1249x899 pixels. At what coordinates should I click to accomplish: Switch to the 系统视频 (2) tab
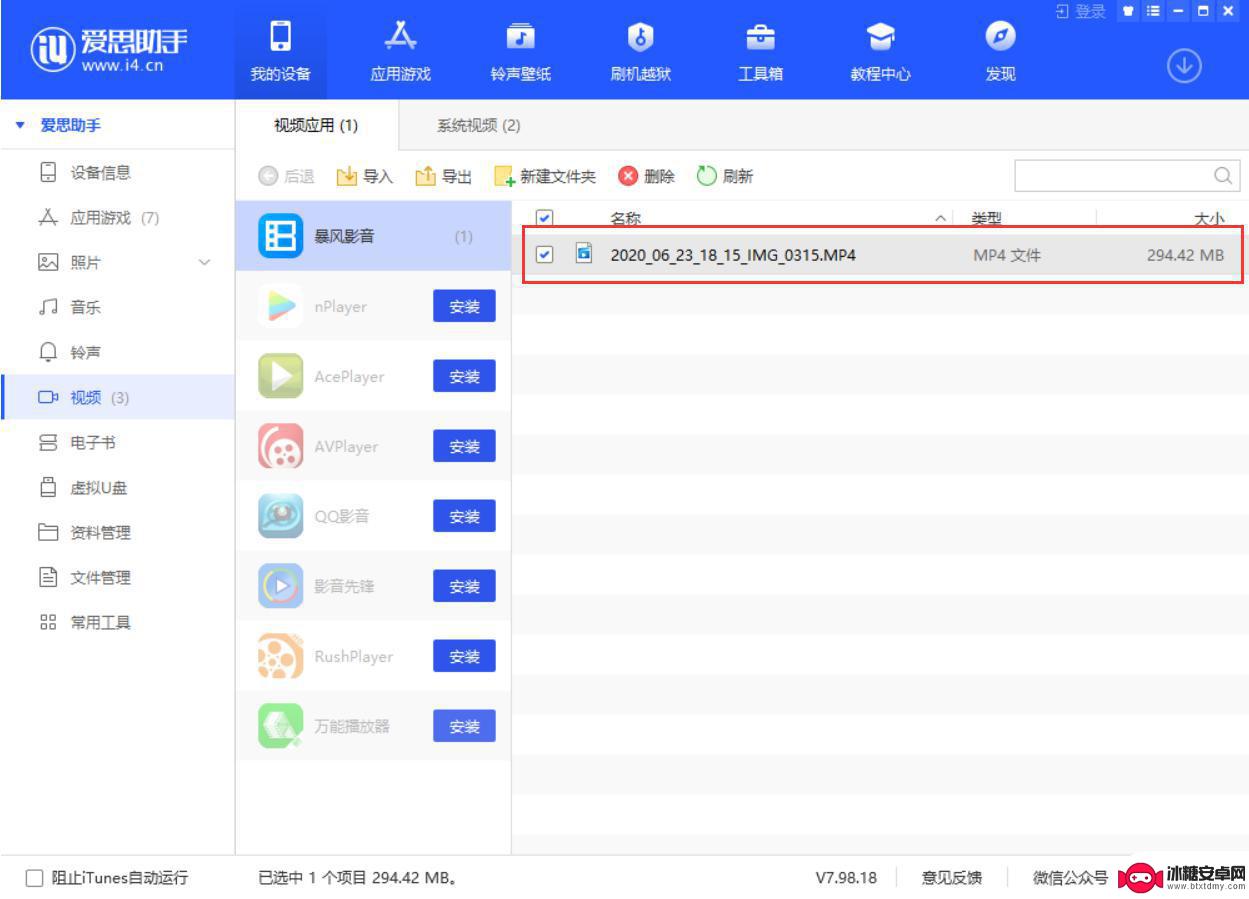coord(478,125)
